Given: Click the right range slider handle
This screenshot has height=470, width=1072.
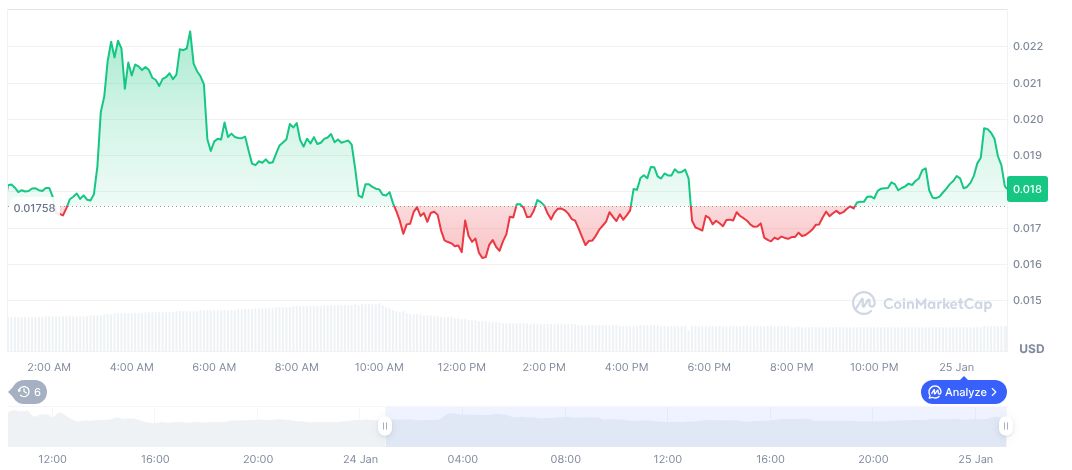Looking at the screenshot, I should point(1005,426).
